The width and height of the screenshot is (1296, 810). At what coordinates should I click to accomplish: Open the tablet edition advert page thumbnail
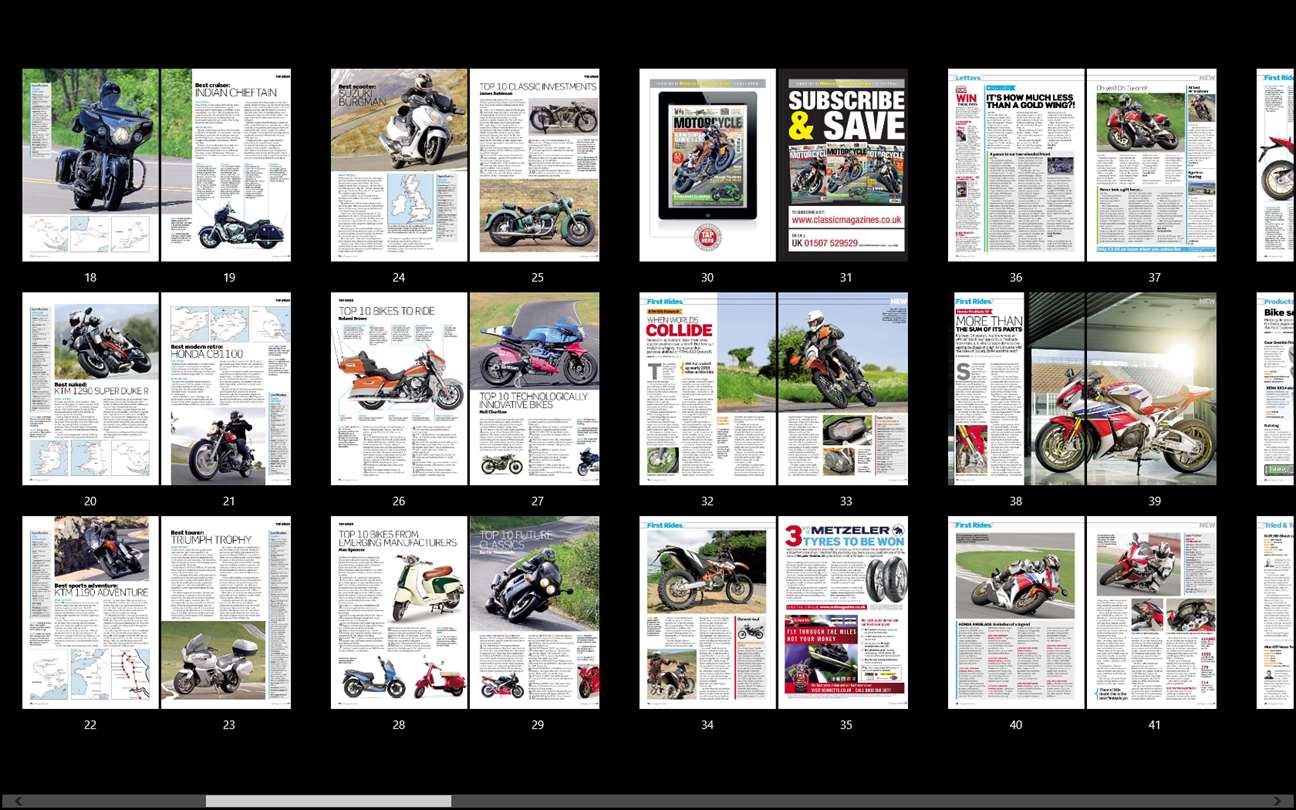pyautogui.click(x=708, y=165)
